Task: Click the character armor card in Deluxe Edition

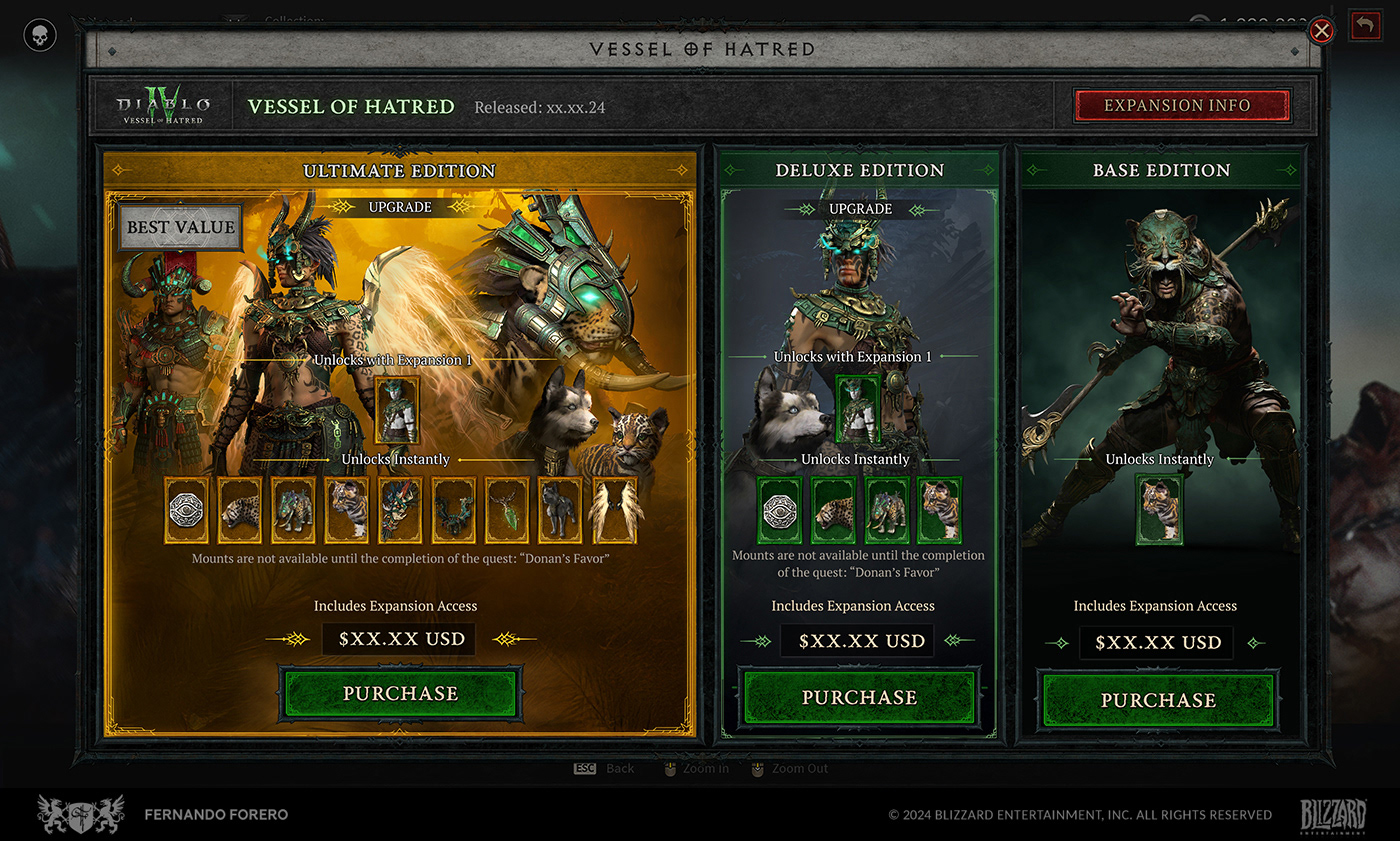Action: point(857,409)
